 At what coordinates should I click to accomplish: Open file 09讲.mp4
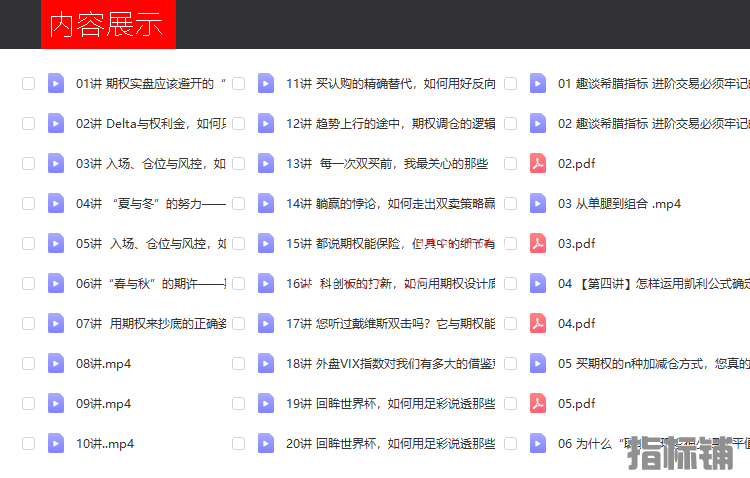[103, 404]
